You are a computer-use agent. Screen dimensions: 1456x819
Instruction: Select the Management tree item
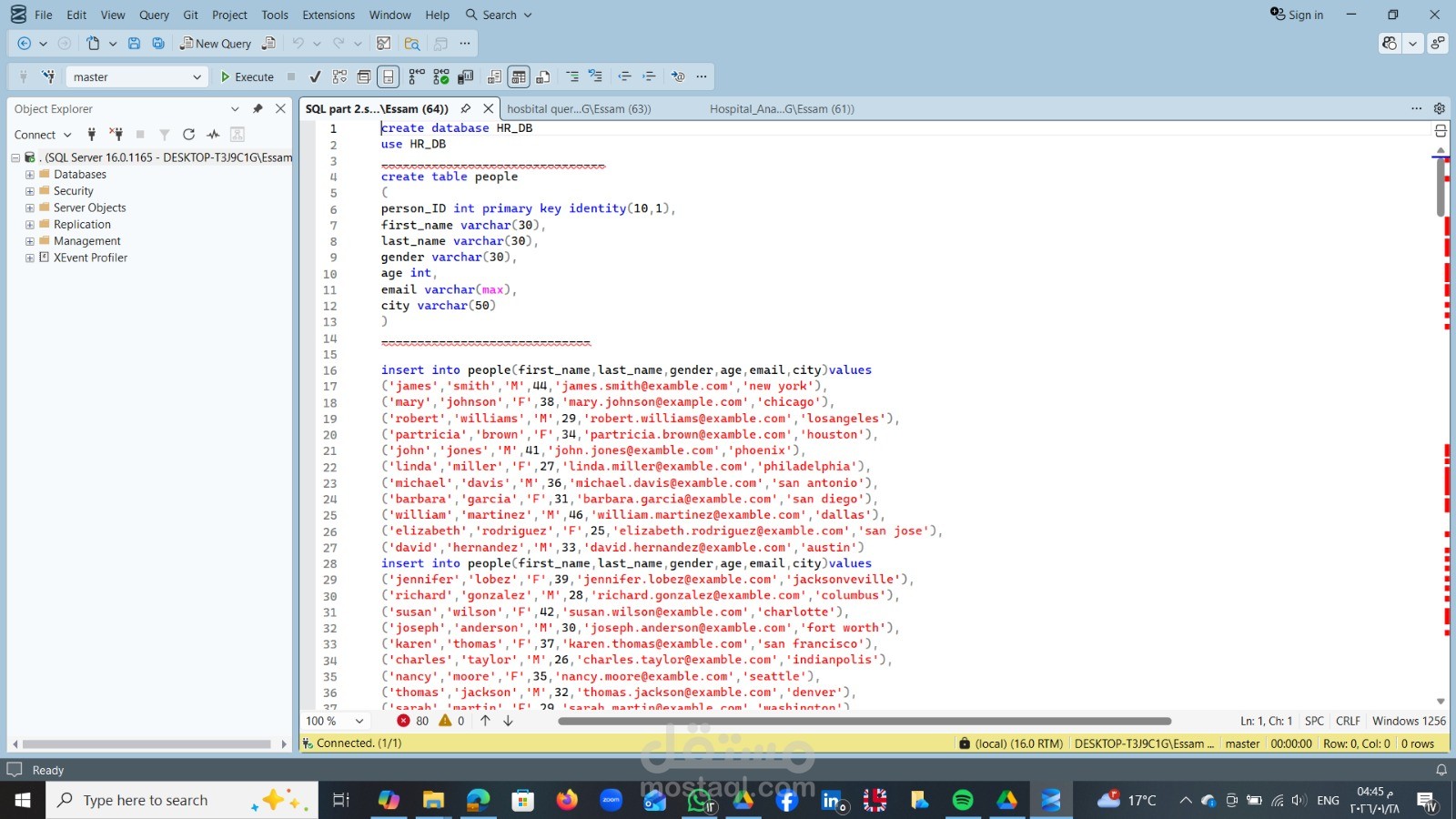(86, 241)
